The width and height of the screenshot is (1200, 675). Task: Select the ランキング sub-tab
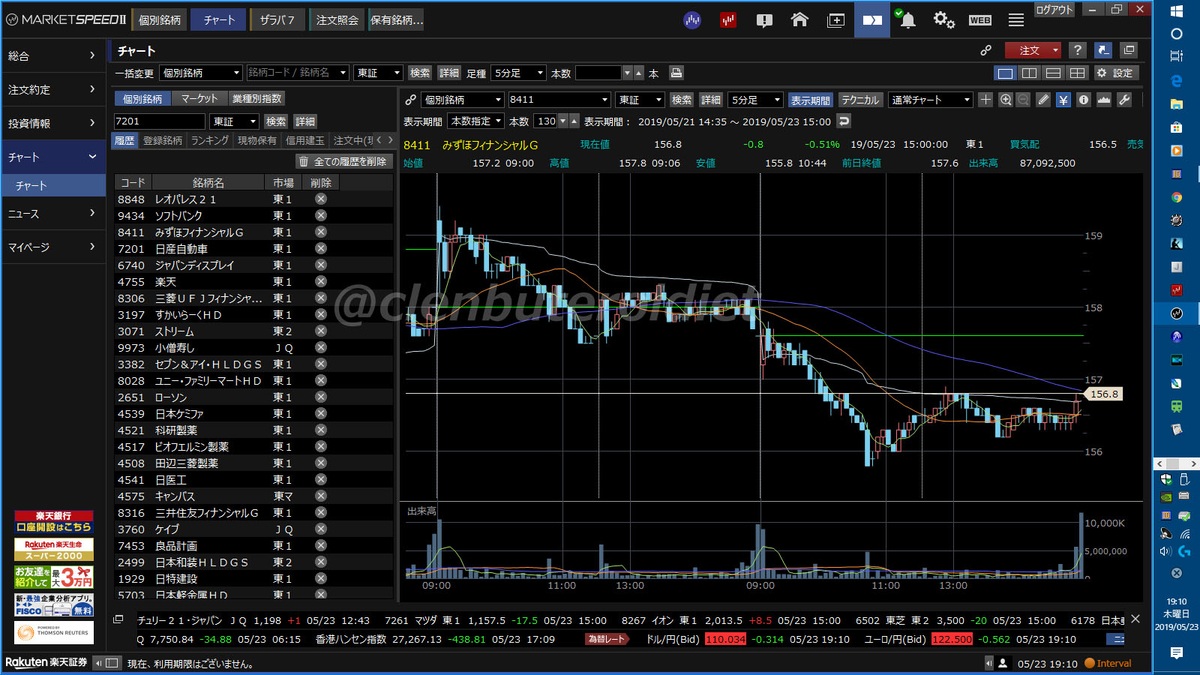pos(210,141)
